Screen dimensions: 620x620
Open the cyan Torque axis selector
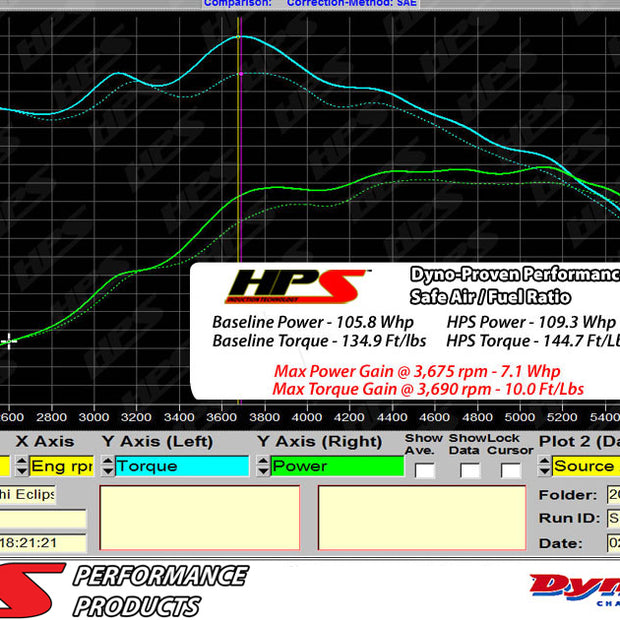point(182,466)
